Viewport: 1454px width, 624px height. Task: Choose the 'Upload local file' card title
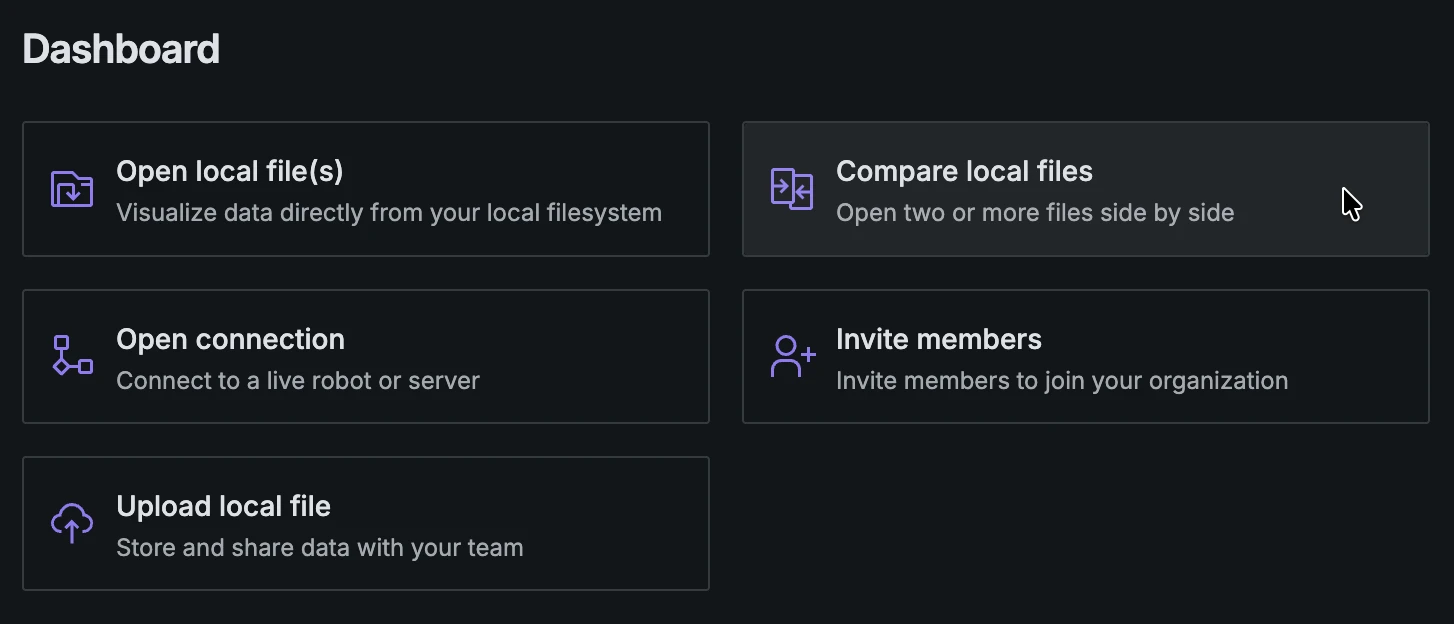(x=223, y=506)
